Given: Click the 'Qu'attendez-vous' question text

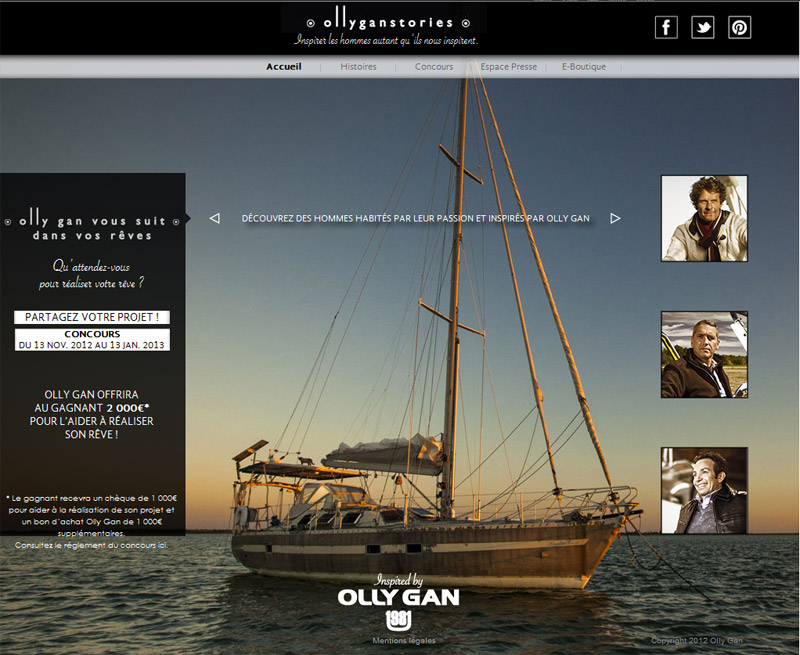Looking at the screenshot, I should coord(92,274).
